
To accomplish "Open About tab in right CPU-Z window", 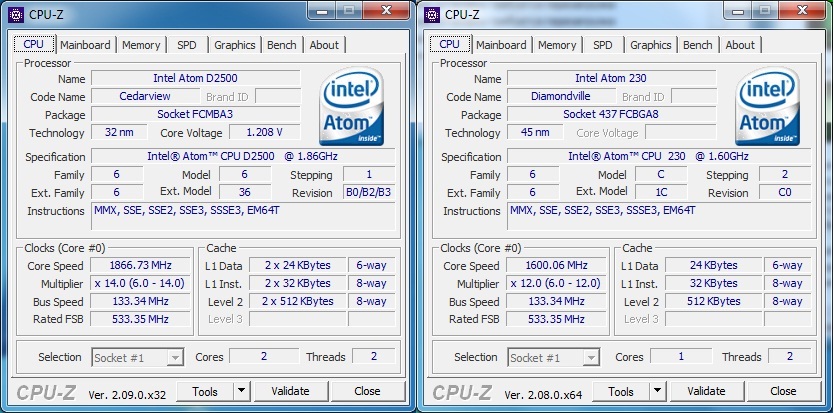I will (740, 45).
